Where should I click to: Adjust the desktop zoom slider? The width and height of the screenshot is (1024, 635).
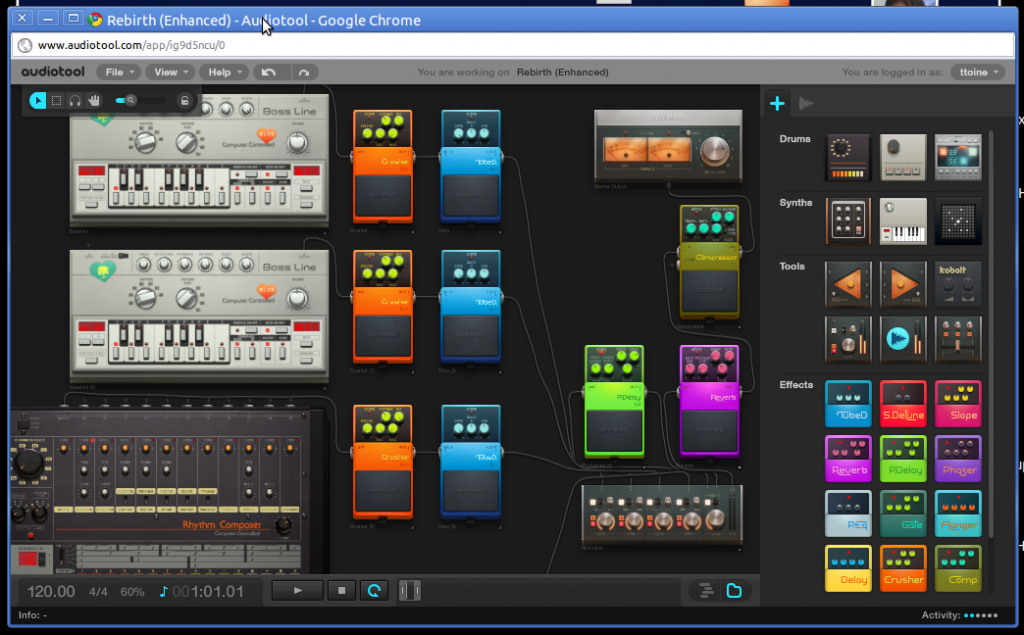[x=139, y=101]
